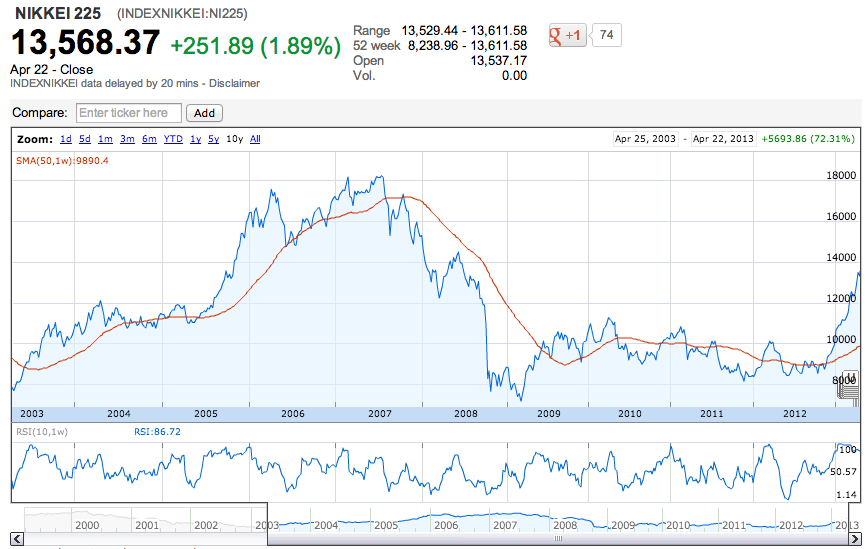This screenshot has width=865, height=549.
Task: Click the overview strip at year 2000
Action: 87,525
